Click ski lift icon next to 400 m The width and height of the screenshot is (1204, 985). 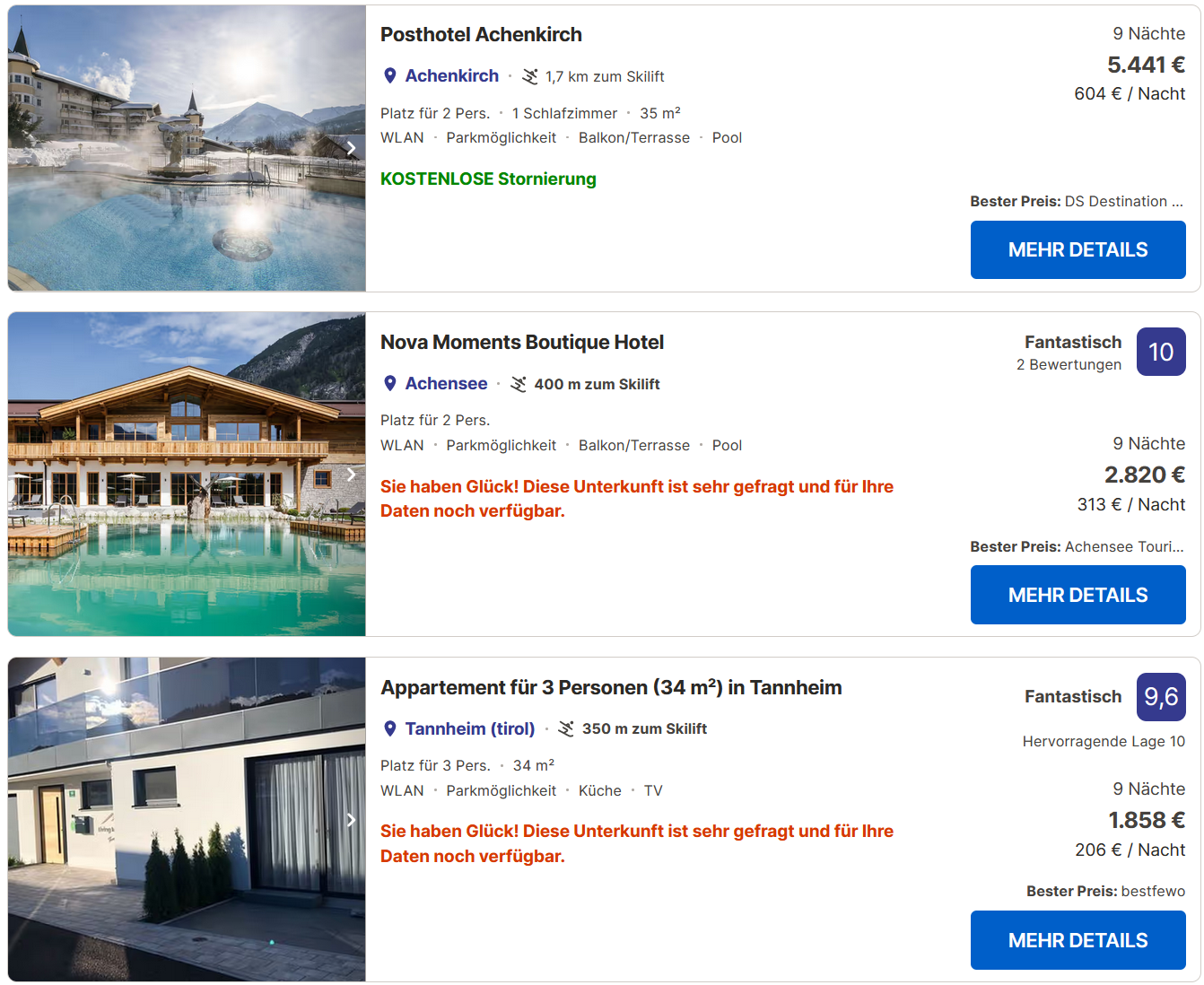click(519, 385)
